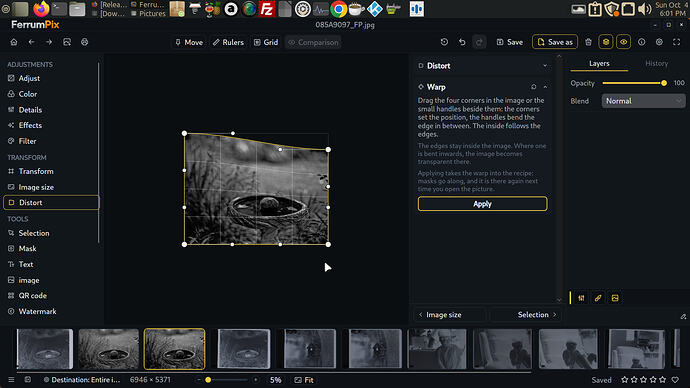Click the adjustments sliders icon below layers
690x388 pixels.
coord(581,298)
